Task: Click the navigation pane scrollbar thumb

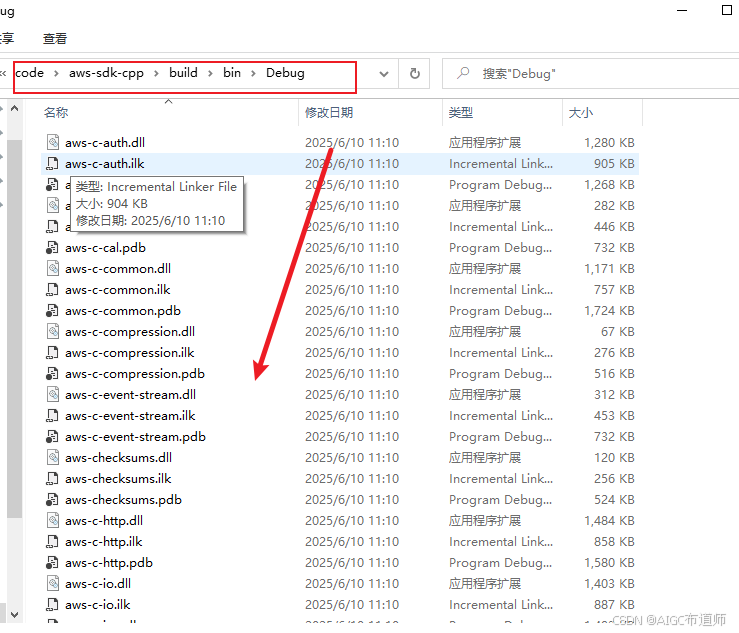Action: click(x=15, y=329)
